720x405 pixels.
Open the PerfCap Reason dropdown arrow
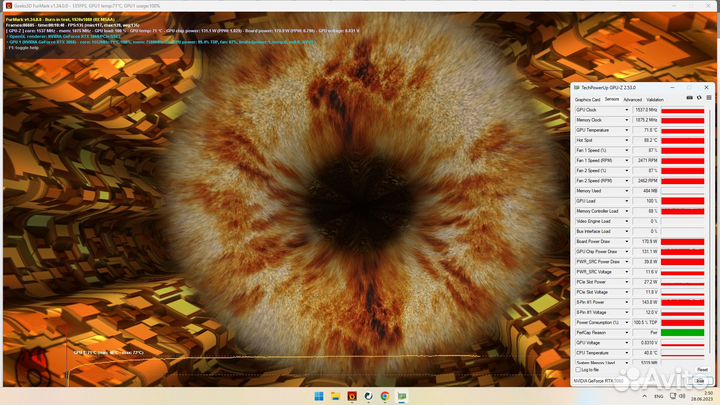pos(628,332)
